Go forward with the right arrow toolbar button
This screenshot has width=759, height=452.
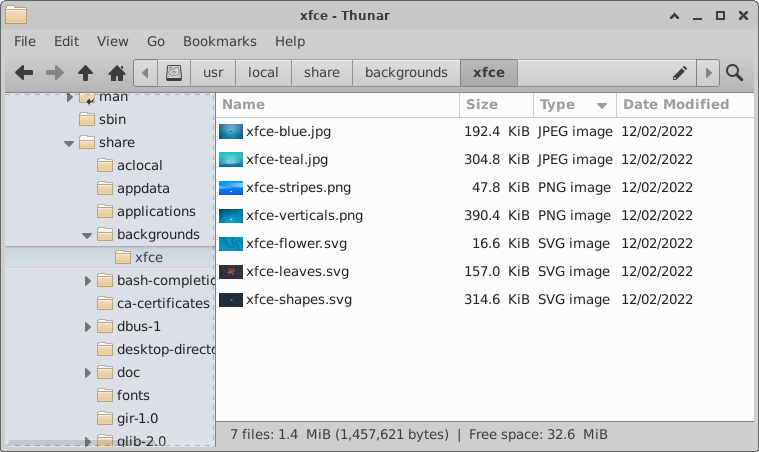(55, 73)
